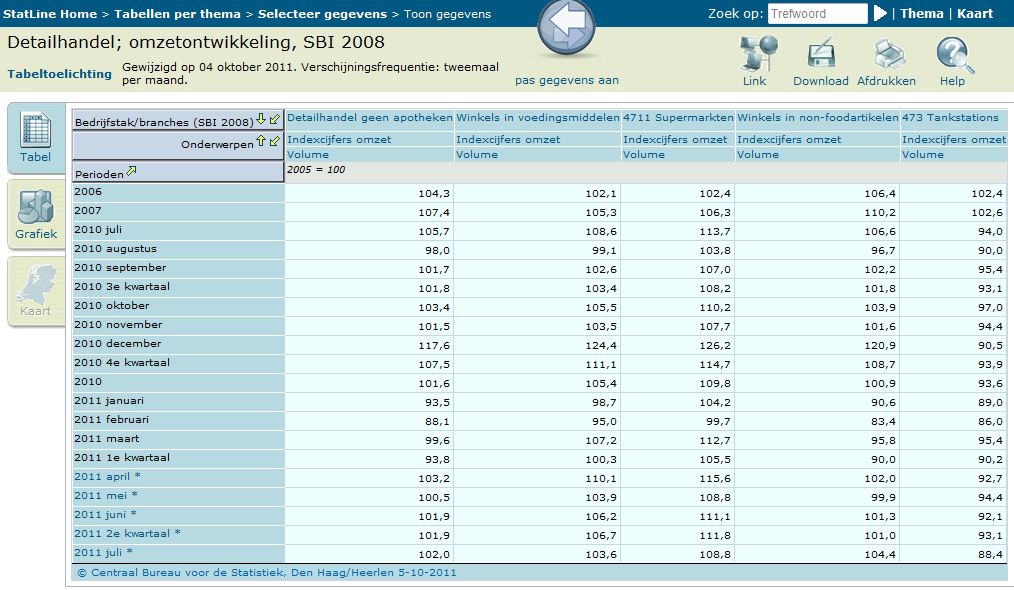
Task: Open the Help icon
Action: (952, 55)
